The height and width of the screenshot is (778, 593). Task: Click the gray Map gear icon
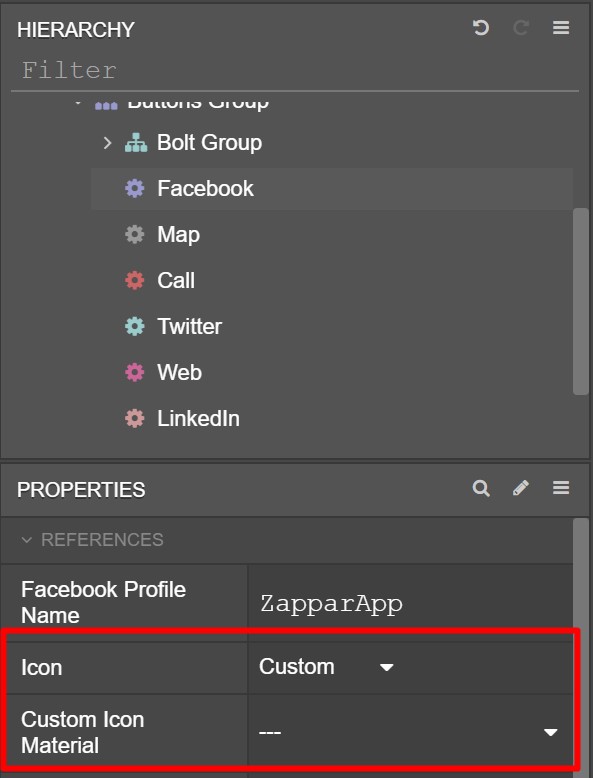tap(134, 234)
